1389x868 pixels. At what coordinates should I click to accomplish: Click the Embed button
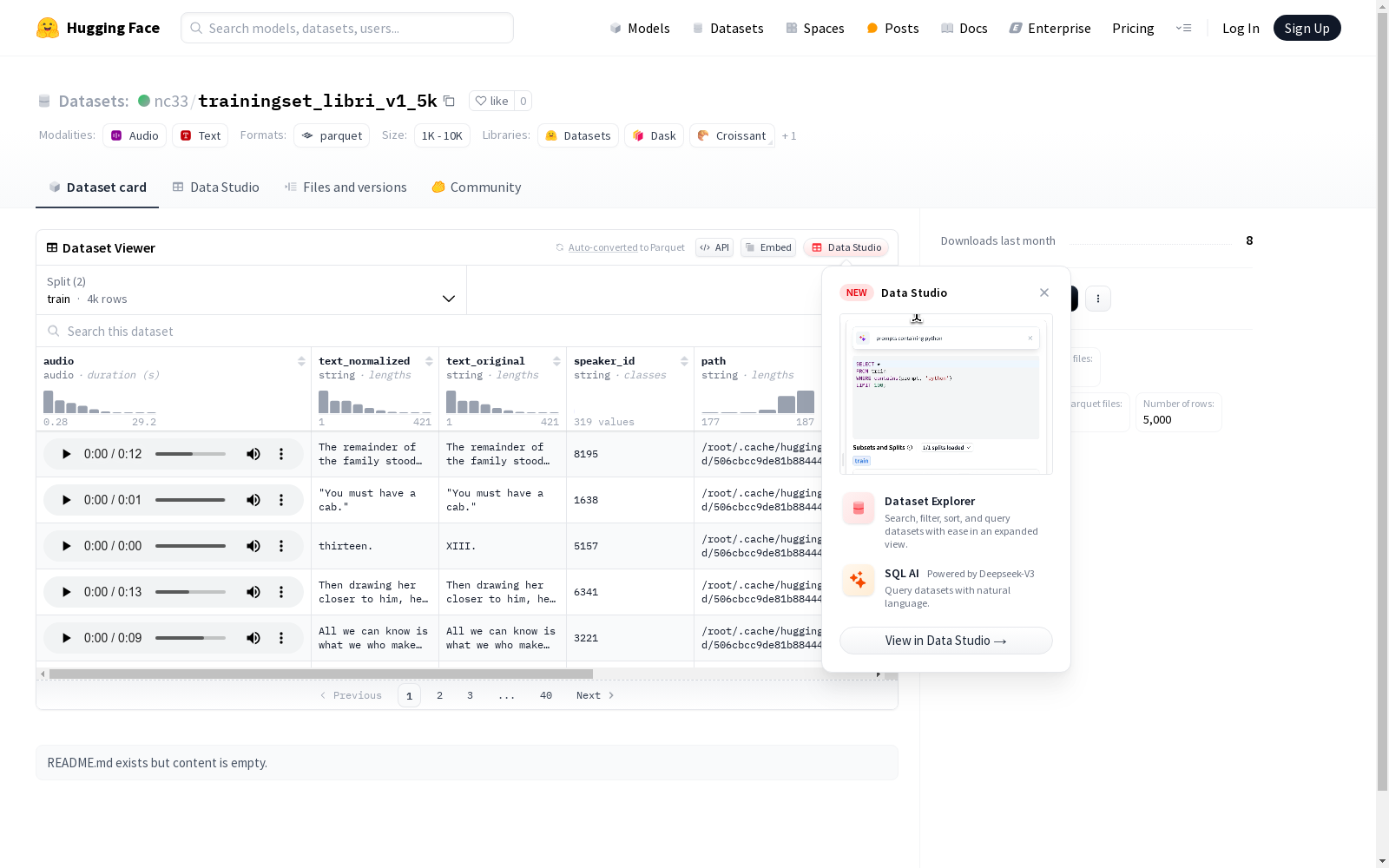click(x=768, y=247)
